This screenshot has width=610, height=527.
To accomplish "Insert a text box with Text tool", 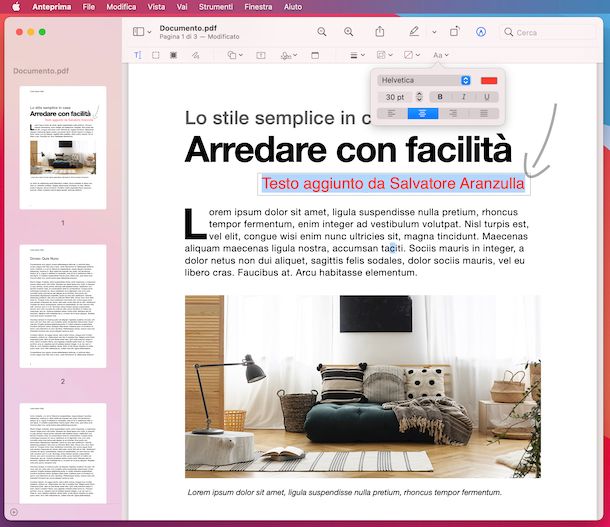I will click(x=261, y=55).
